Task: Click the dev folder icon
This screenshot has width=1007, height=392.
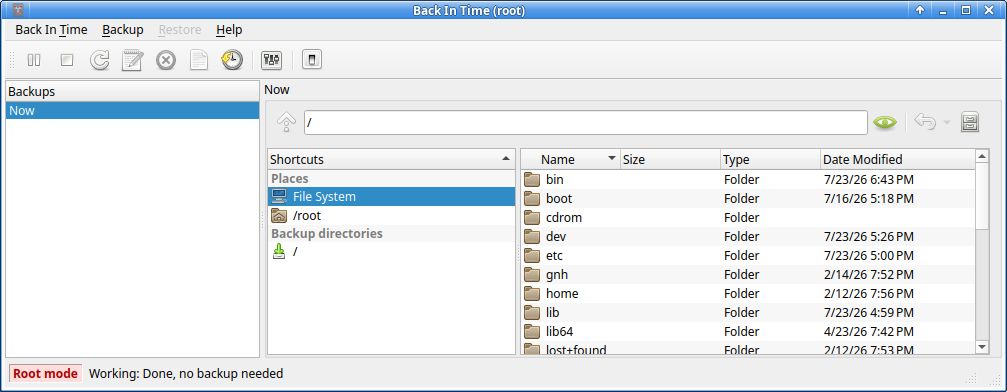Action: (532, 236)
